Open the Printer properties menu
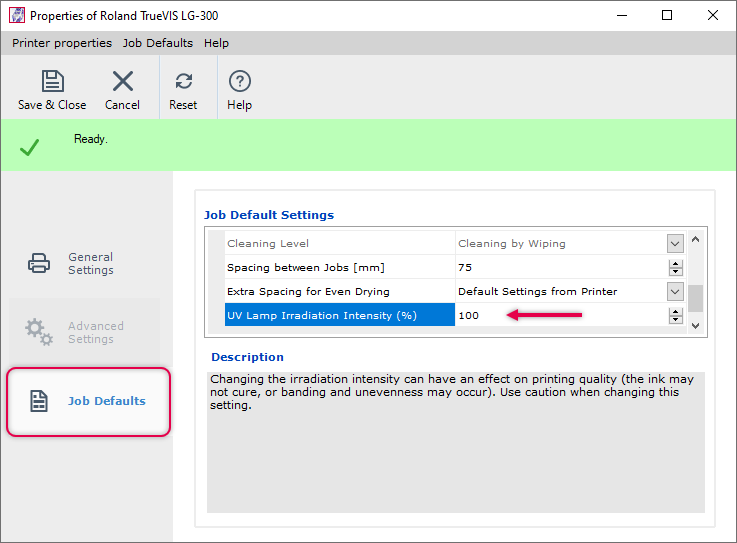This screenshot has height=543, width=737. tap(62, 43)
